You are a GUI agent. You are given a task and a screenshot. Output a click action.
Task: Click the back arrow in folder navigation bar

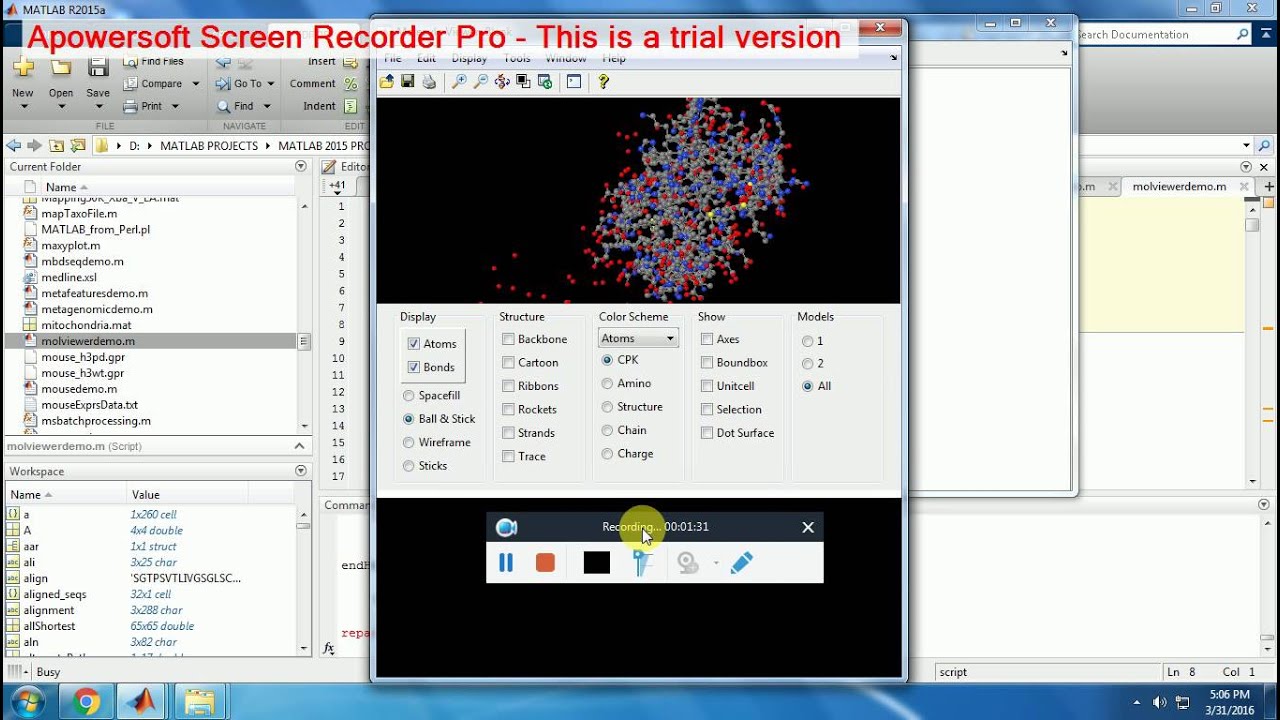click(14, 146)
